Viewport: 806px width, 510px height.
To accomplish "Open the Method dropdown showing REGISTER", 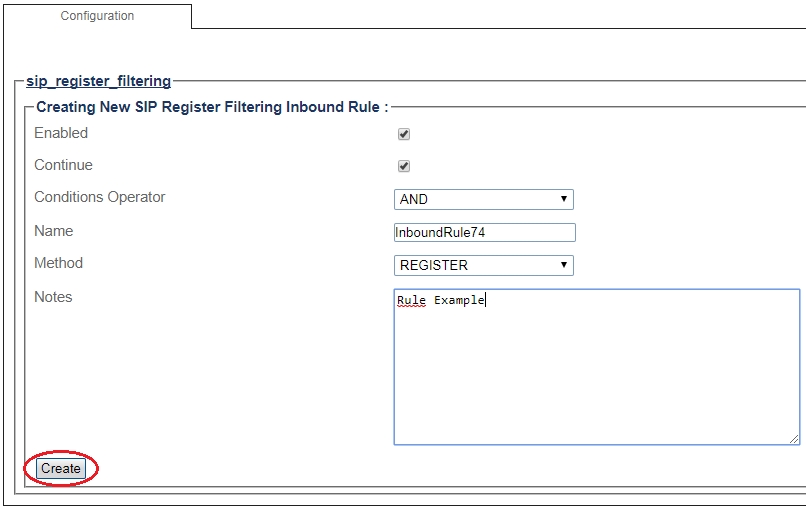I will tap(483, 265).
